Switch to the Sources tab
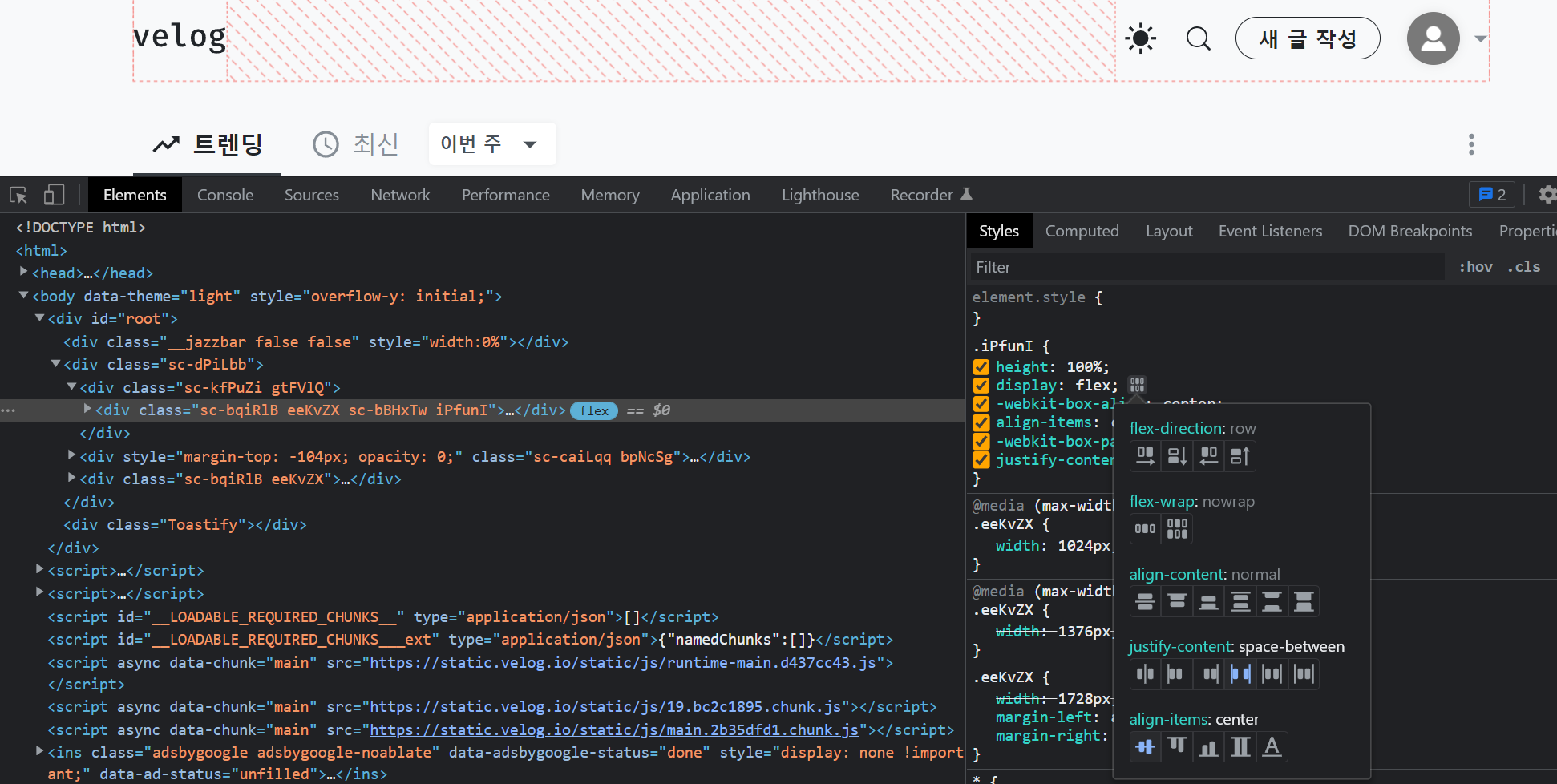The image size is (1557, 784). (x=312, y=195)
